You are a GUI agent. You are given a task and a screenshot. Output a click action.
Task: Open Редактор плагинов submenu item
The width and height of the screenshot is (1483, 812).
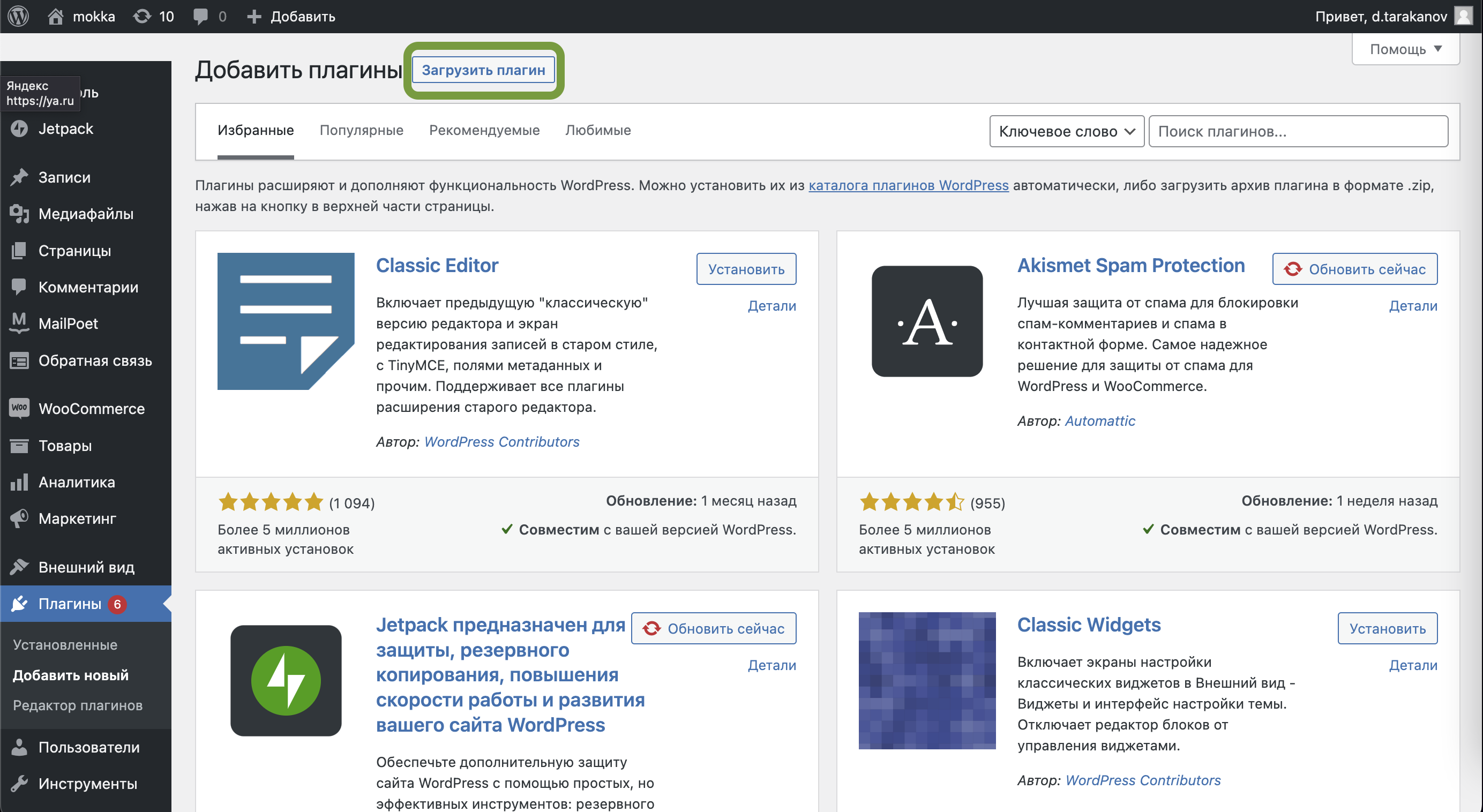tap(78, 705)
